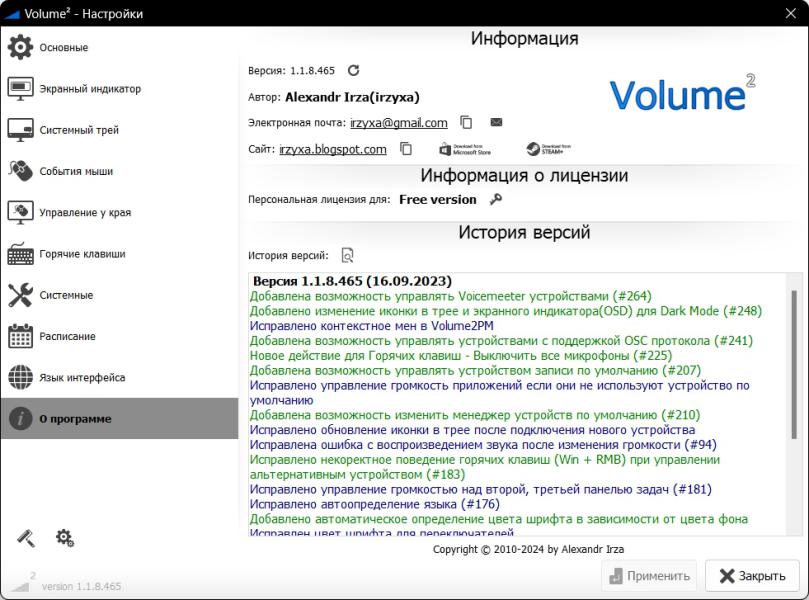809x600 pixels.
Task: Close the Volume² settings window
Action: [790, 13]
